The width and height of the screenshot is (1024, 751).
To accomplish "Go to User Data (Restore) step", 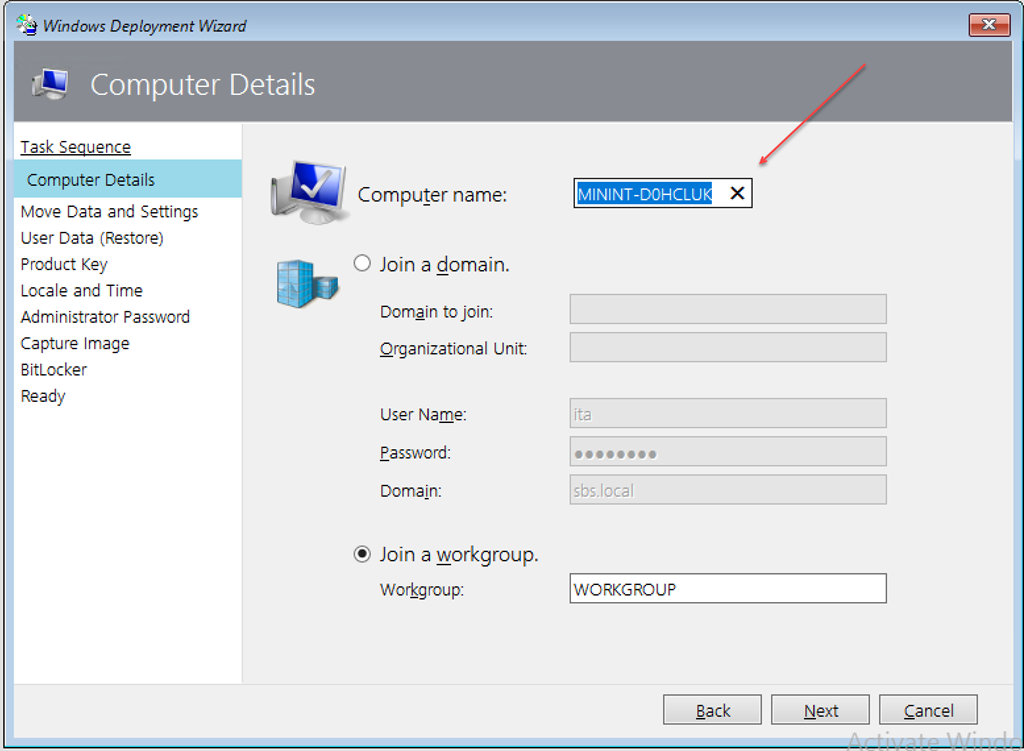I will [92, 238].
